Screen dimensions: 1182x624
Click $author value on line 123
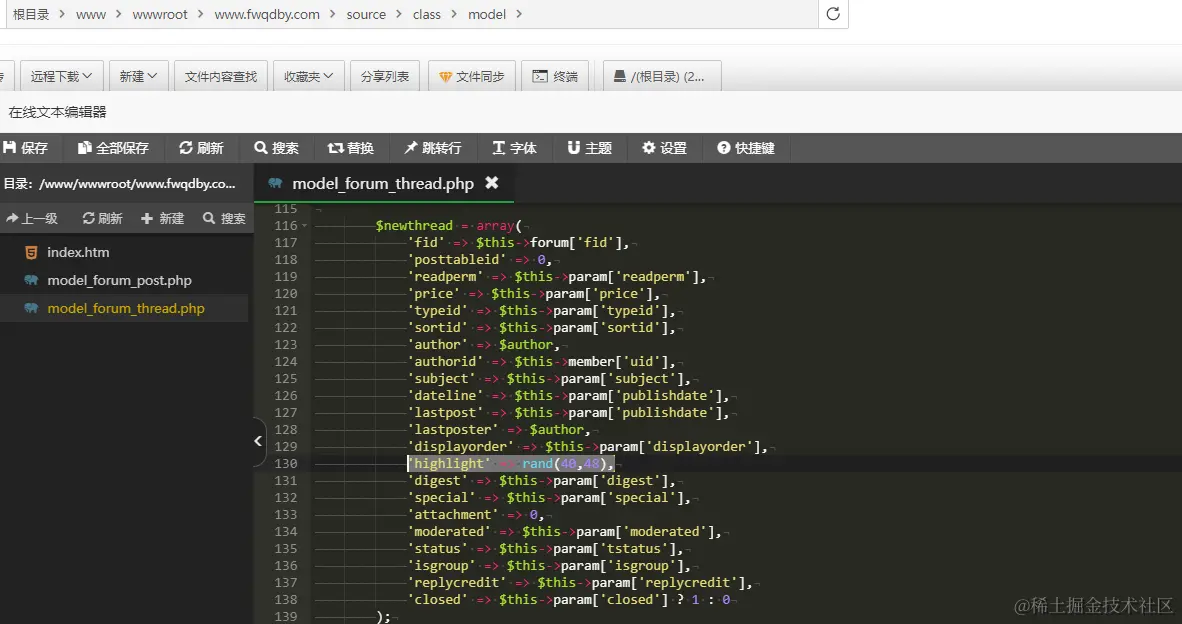pyautogui.click(x=526, y=344)
